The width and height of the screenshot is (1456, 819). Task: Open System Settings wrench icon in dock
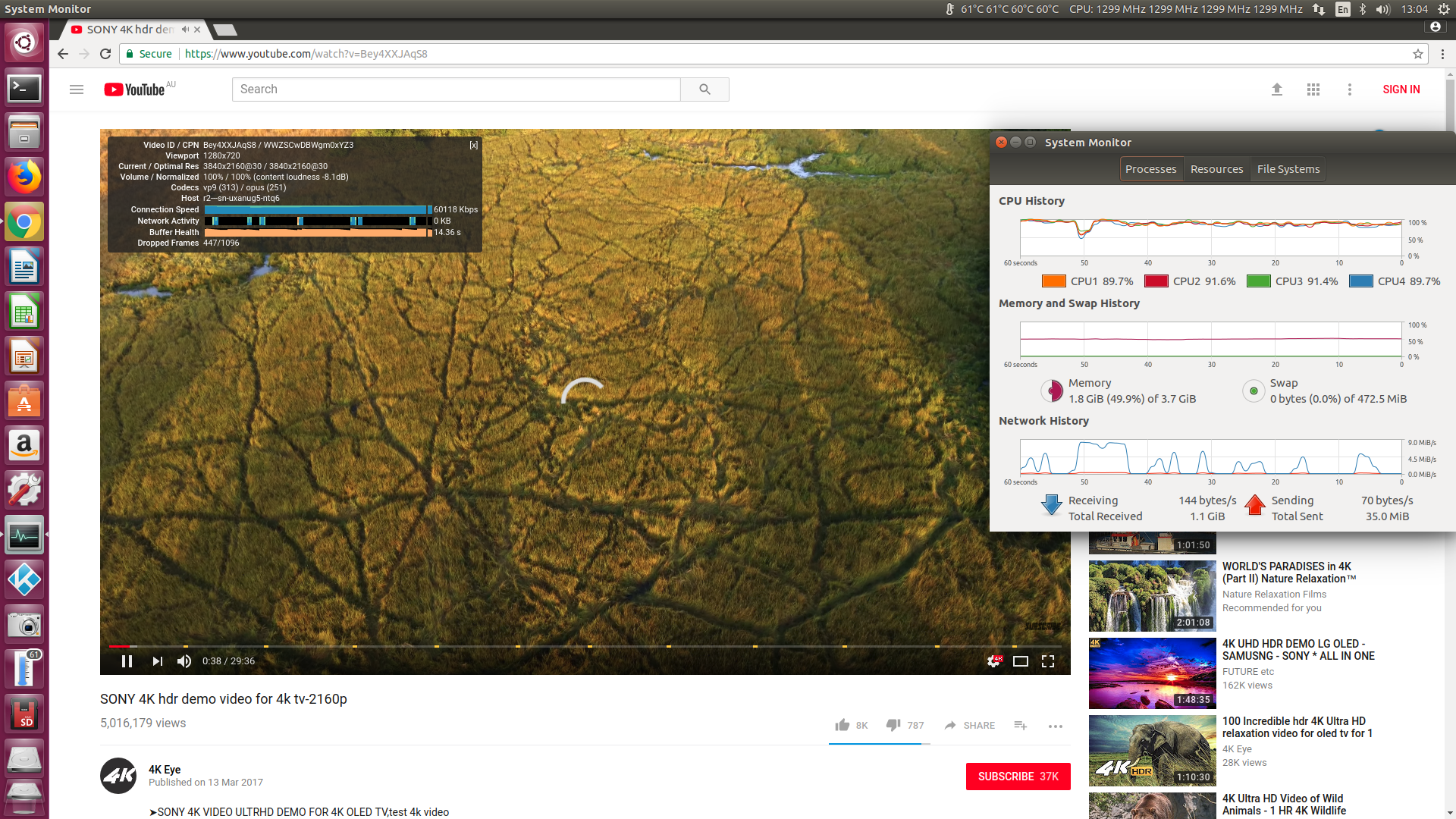click(x=24, y=491)
